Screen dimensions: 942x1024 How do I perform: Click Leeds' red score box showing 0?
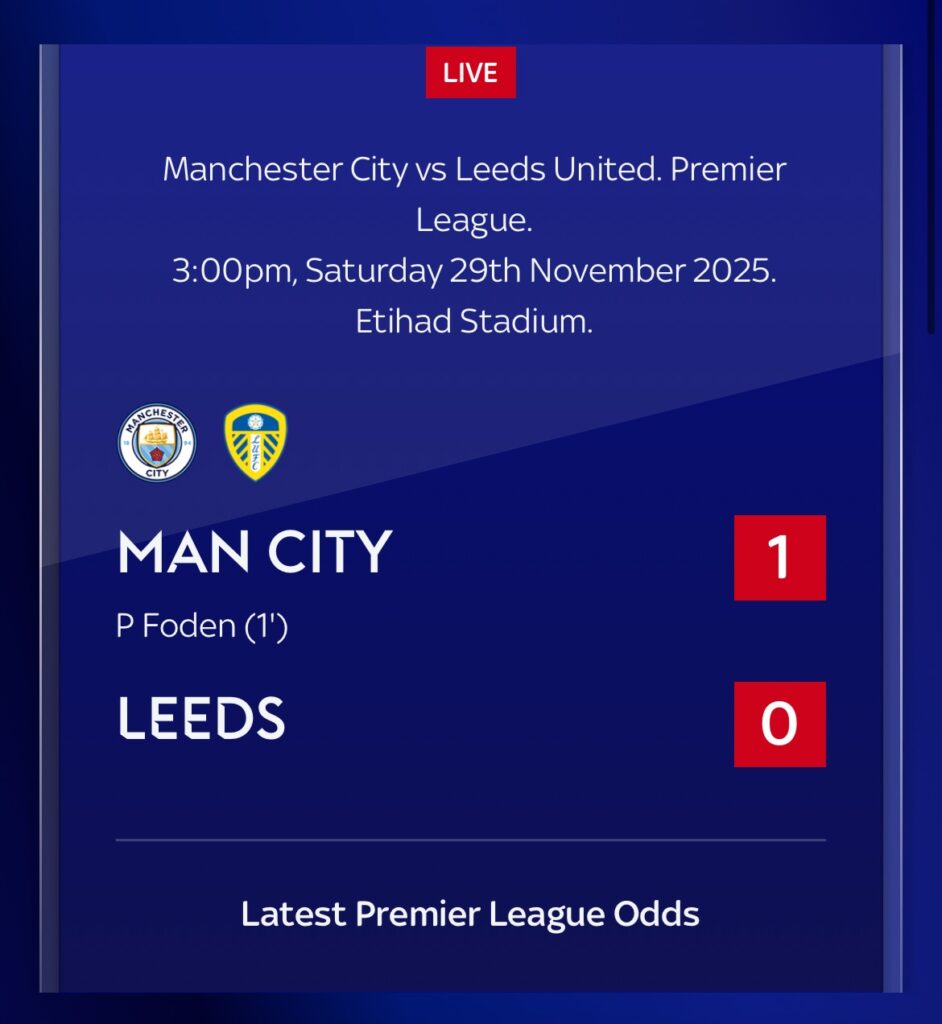pyautogui.click(x=779, y=724)
